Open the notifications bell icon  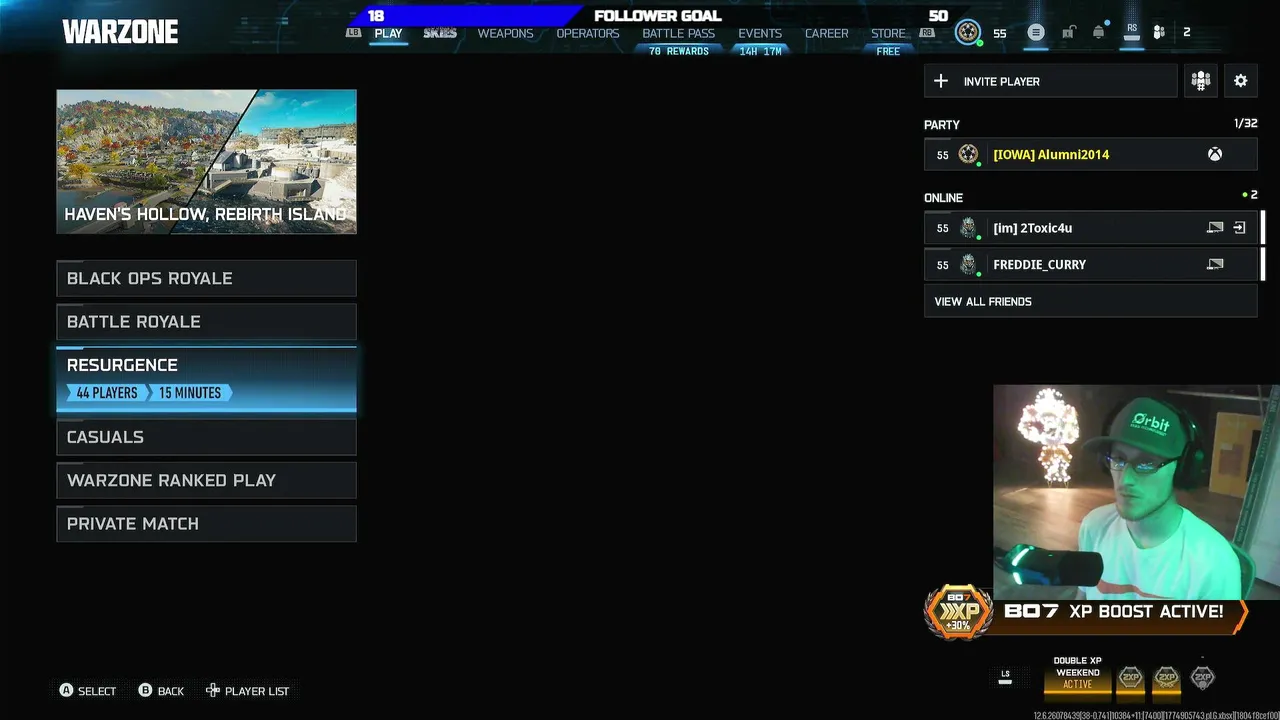1098,32
